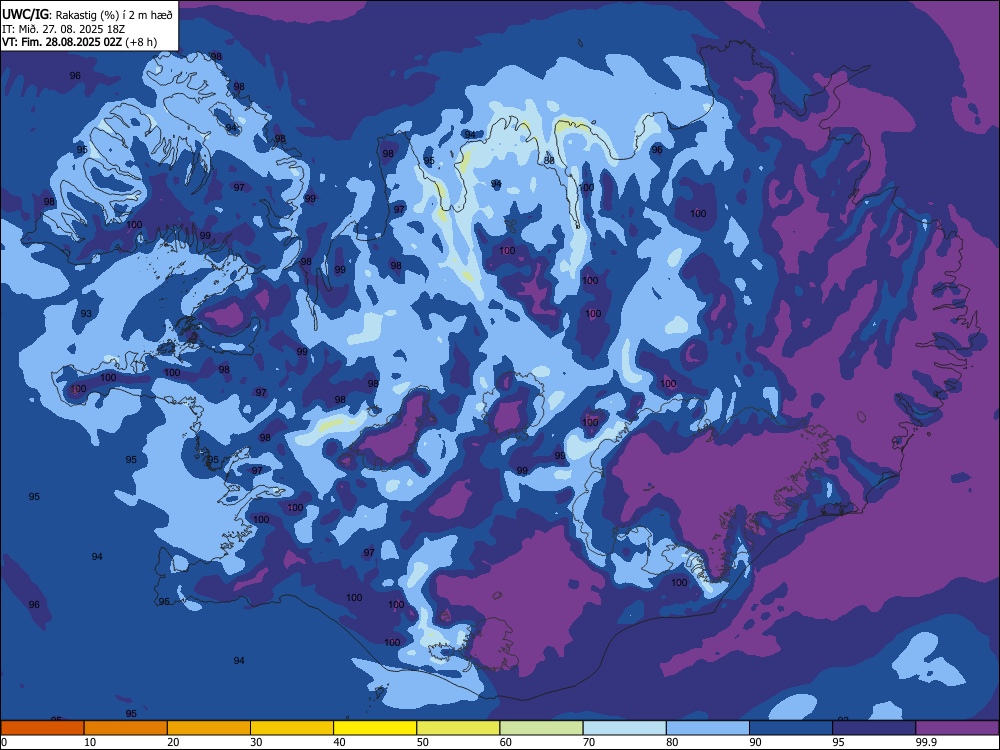Click the dark orange 0–10 legend swatch
Screen dimensions: 1000x750
(x=43, y=728)
